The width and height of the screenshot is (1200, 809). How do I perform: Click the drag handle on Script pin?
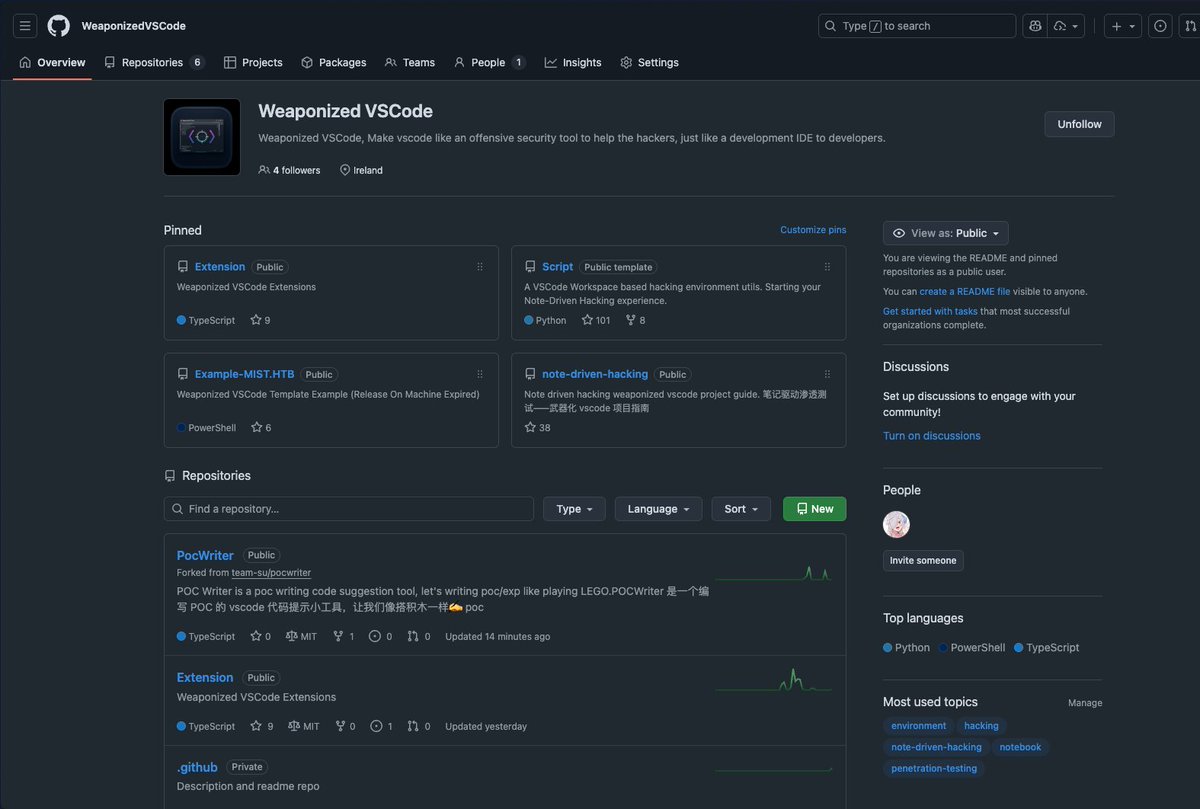[827, 267]
